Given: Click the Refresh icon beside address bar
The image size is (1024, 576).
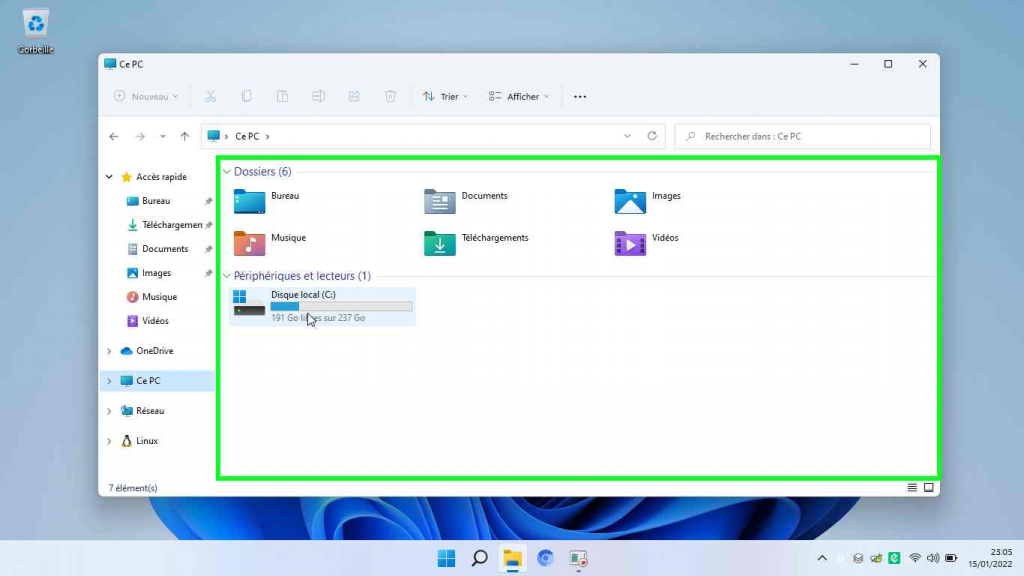Looking at the screenshot, I should [x=652, y=136].
